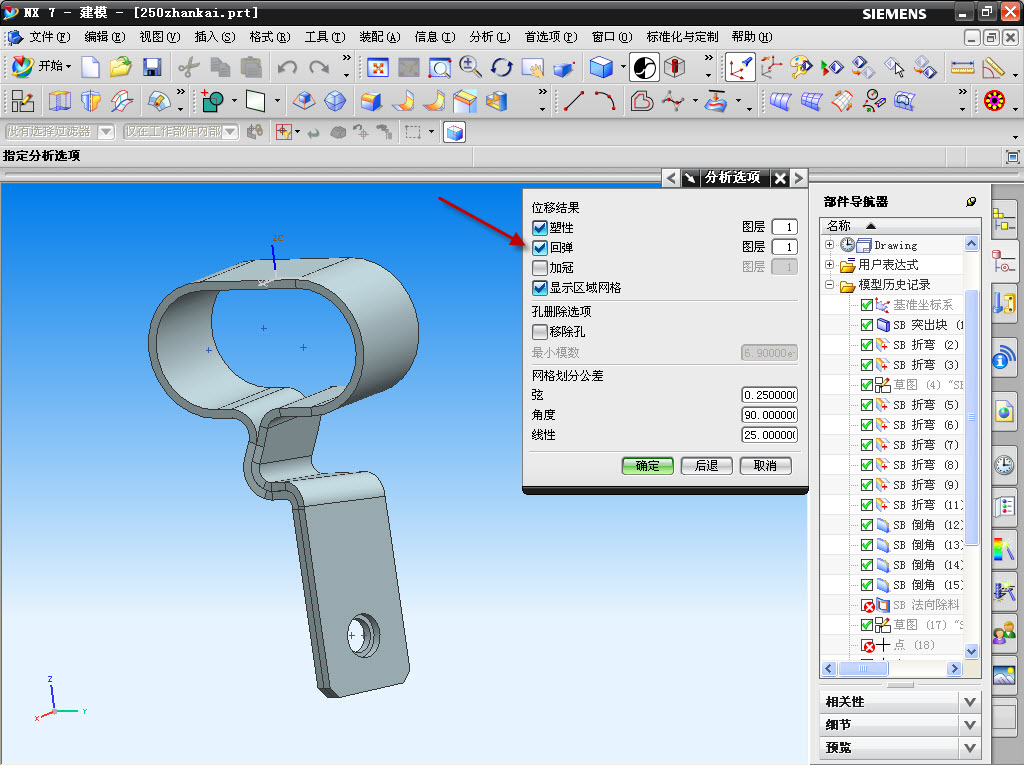Click the black-white background toggle icon
Image resolution: width=1024 pixels, height=766 pixels.
click(644, 67)
